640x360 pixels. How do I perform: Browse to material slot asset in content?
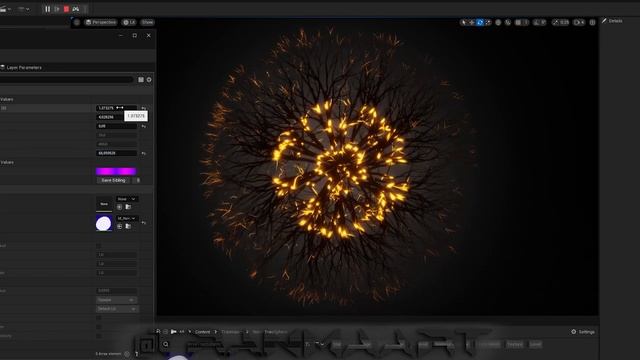(x=128, y=226)
